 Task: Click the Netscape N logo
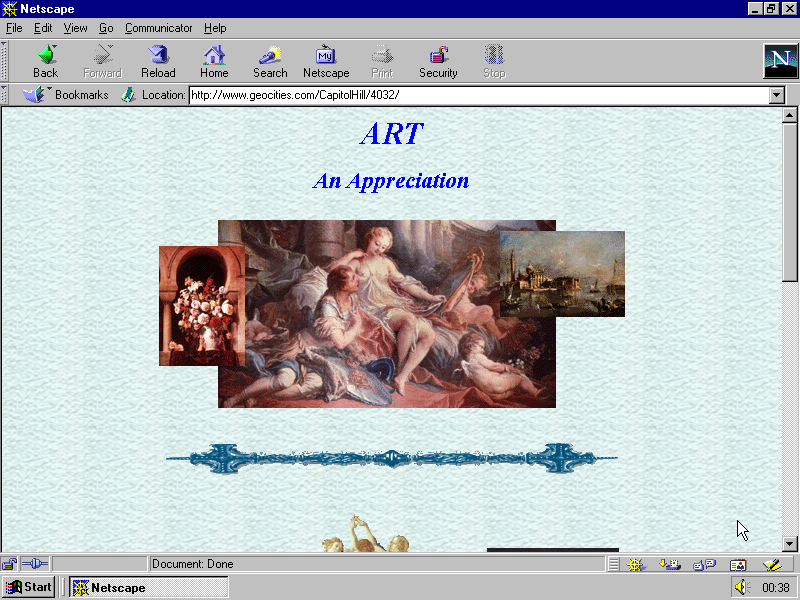780,61
